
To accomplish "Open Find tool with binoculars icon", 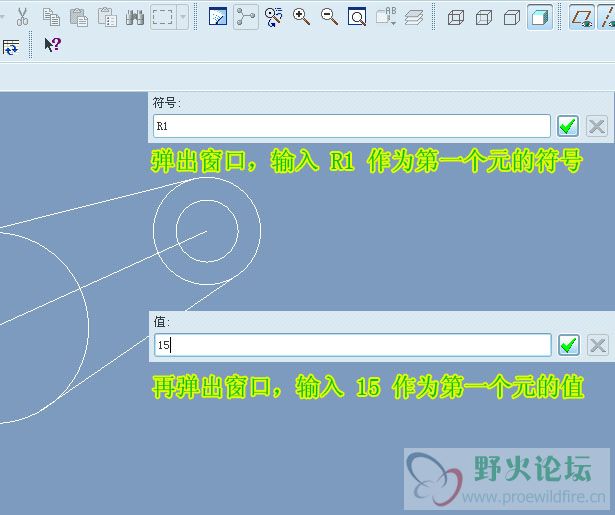I will coord(135,17).
